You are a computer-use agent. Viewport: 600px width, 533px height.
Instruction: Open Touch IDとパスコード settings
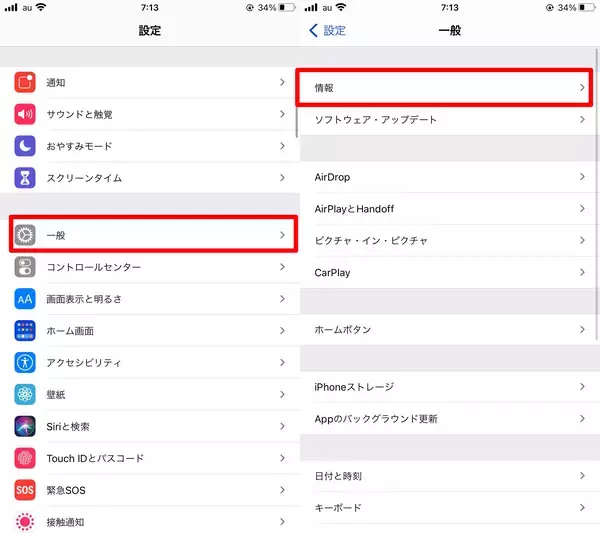pyautogui.click(x=150, y=458)
